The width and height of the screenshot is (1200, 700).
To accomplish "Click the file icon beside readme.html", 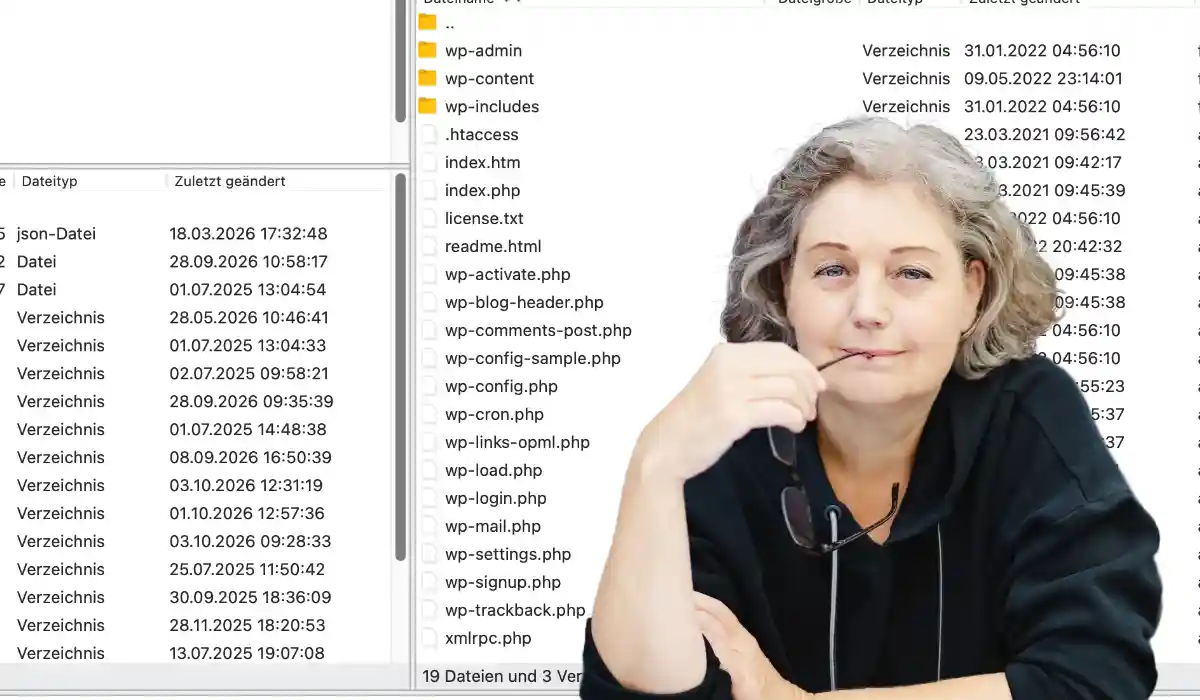I will (428, 246).
